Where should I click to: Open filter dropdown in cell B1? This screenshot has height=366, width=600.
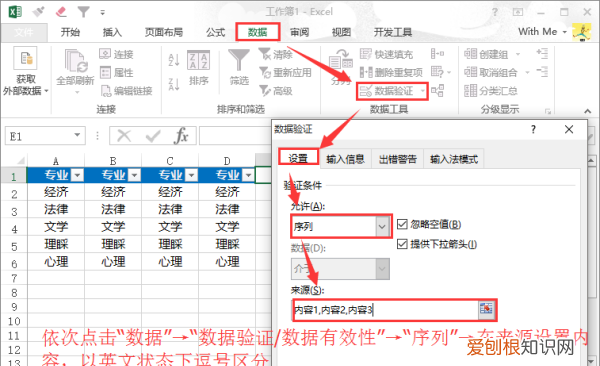[x=134, y=175]
